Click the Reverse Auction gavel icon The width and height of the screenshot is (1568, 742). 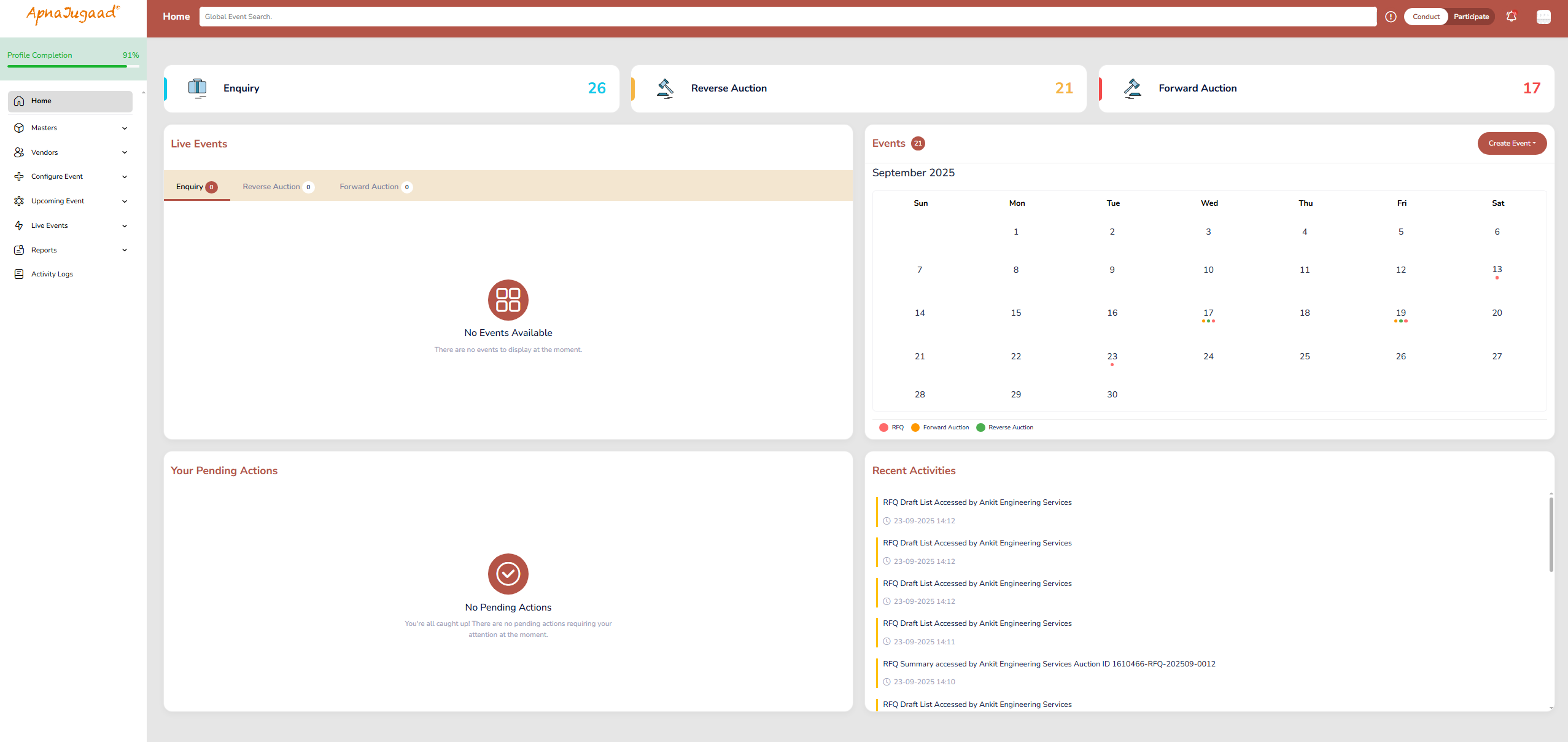[x=664, y=88]
